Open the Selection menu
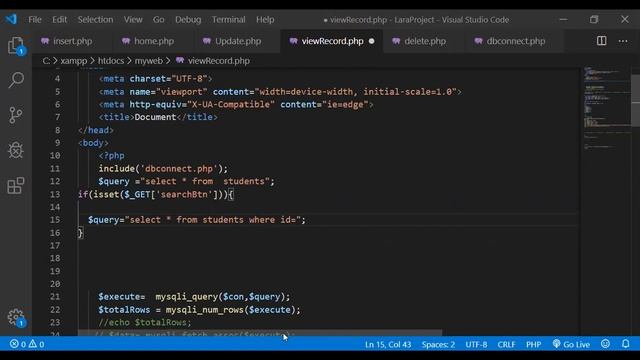This screenshot has width=640, height=360. 95,20
